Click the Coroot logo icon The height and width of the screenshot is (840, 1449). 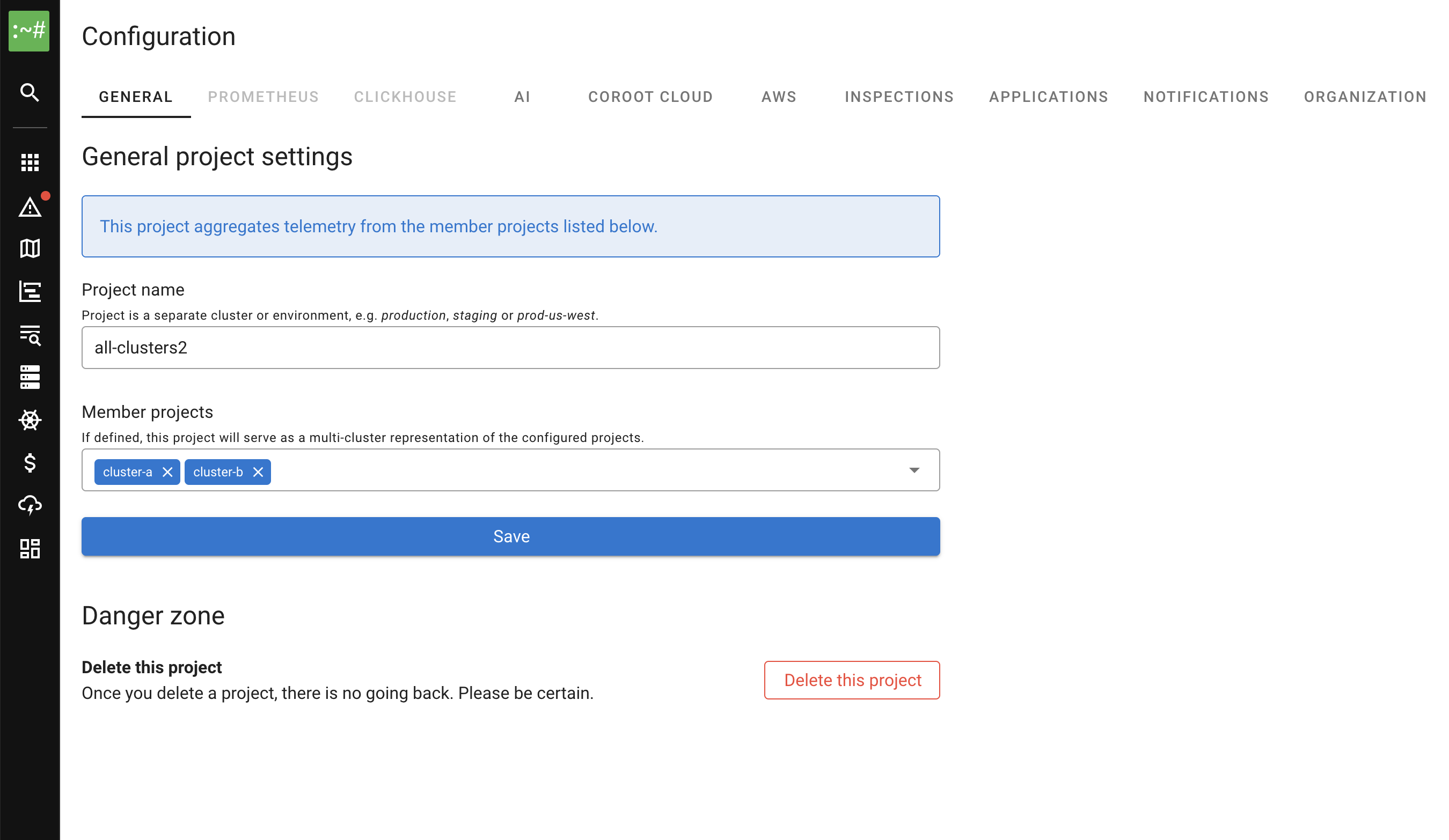29,31
